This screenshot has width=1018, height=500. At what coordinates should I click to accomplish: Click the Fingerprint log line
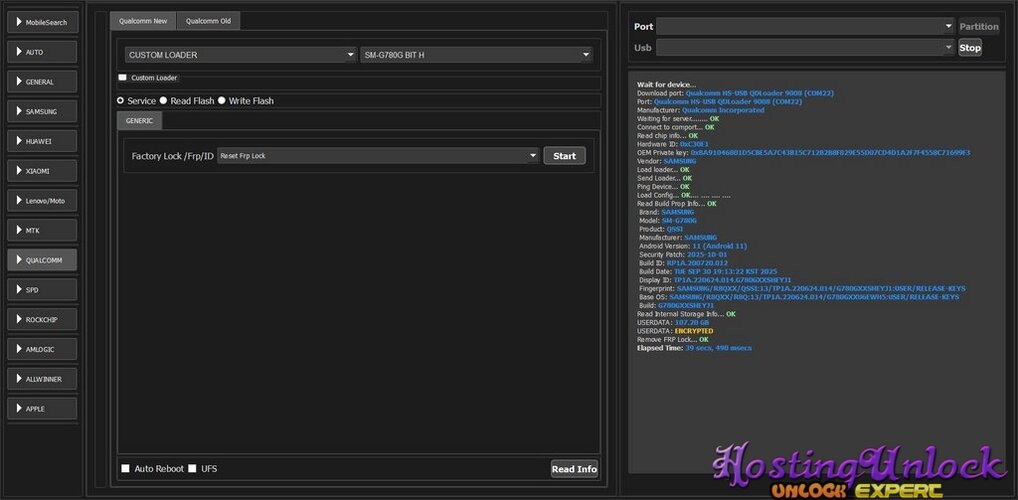click(x=802, y=288)
